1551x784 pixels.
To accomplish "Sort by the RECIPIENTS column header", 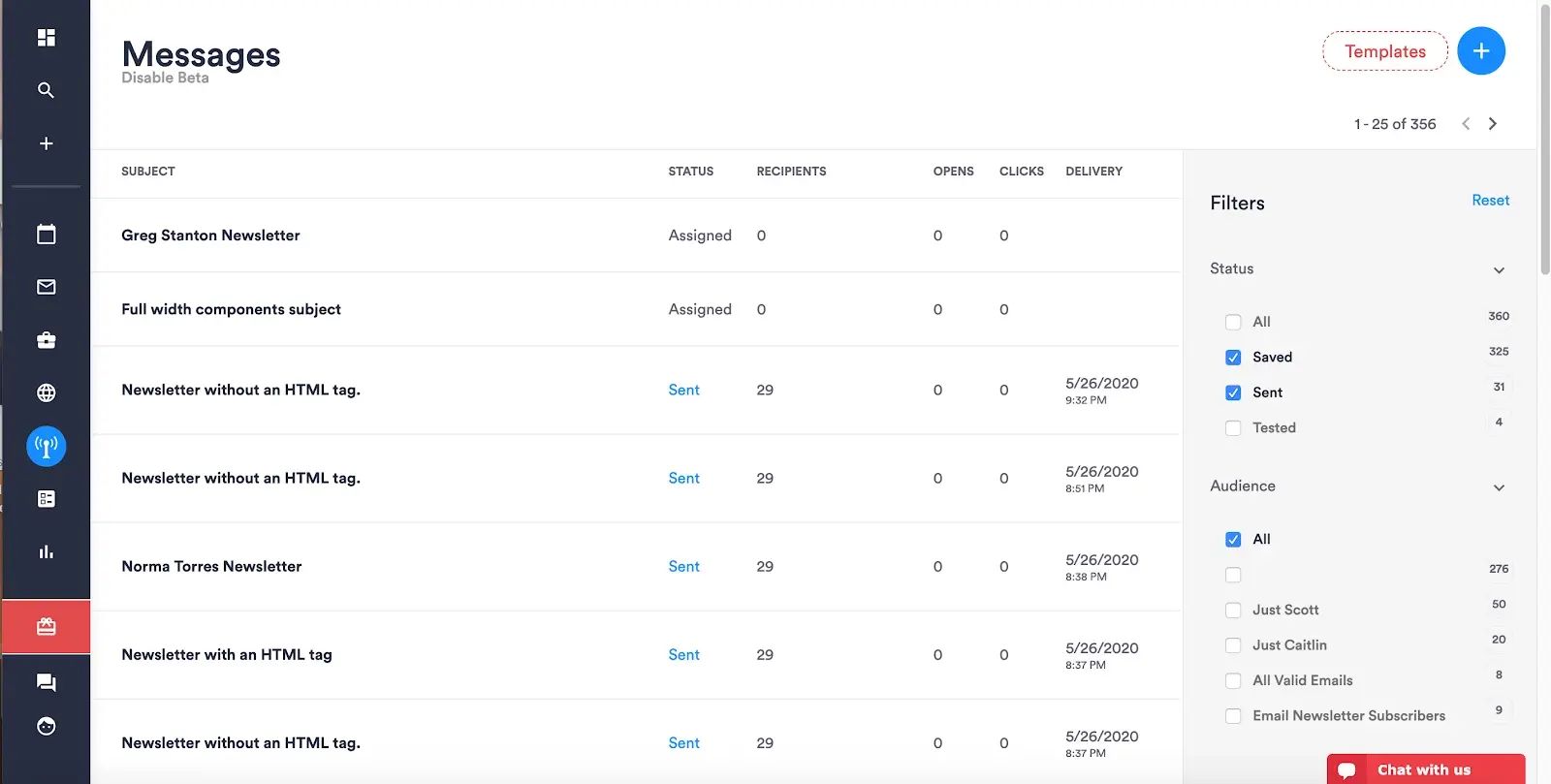I will [791, 172].
